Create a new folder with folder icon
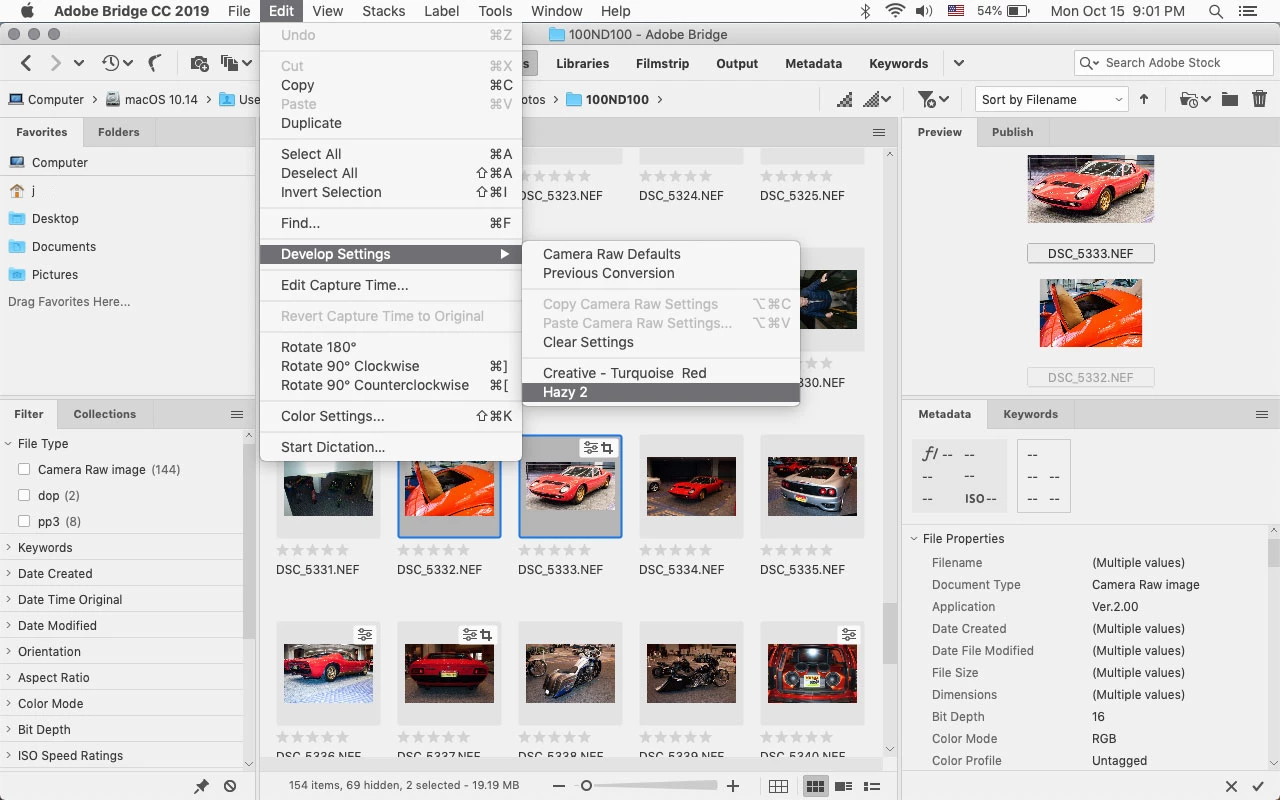The height and width of the screenshot is (800, 1280). coord(1229,99)
